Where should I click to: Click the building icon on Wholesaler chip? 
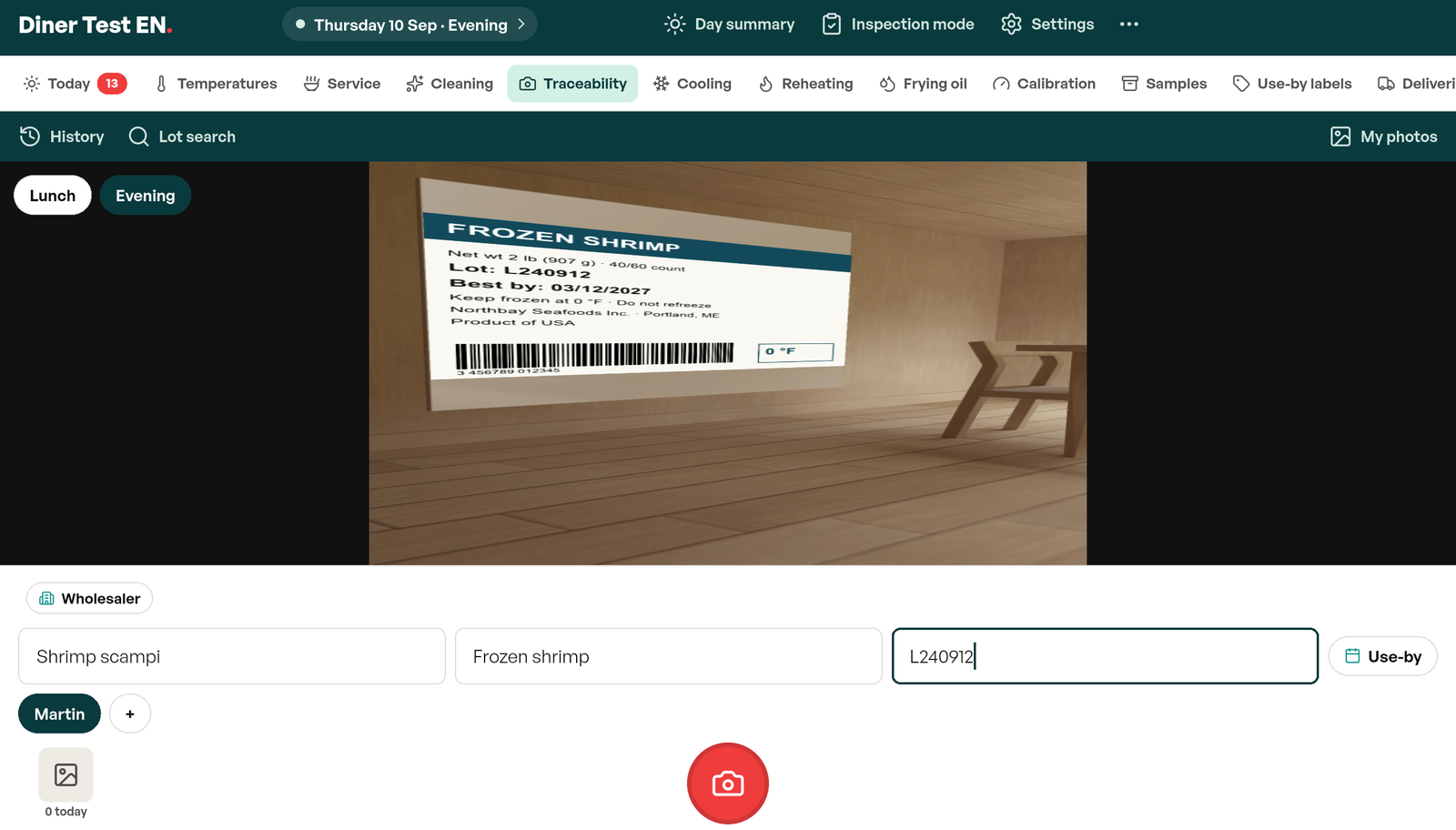tap(46, 599)
